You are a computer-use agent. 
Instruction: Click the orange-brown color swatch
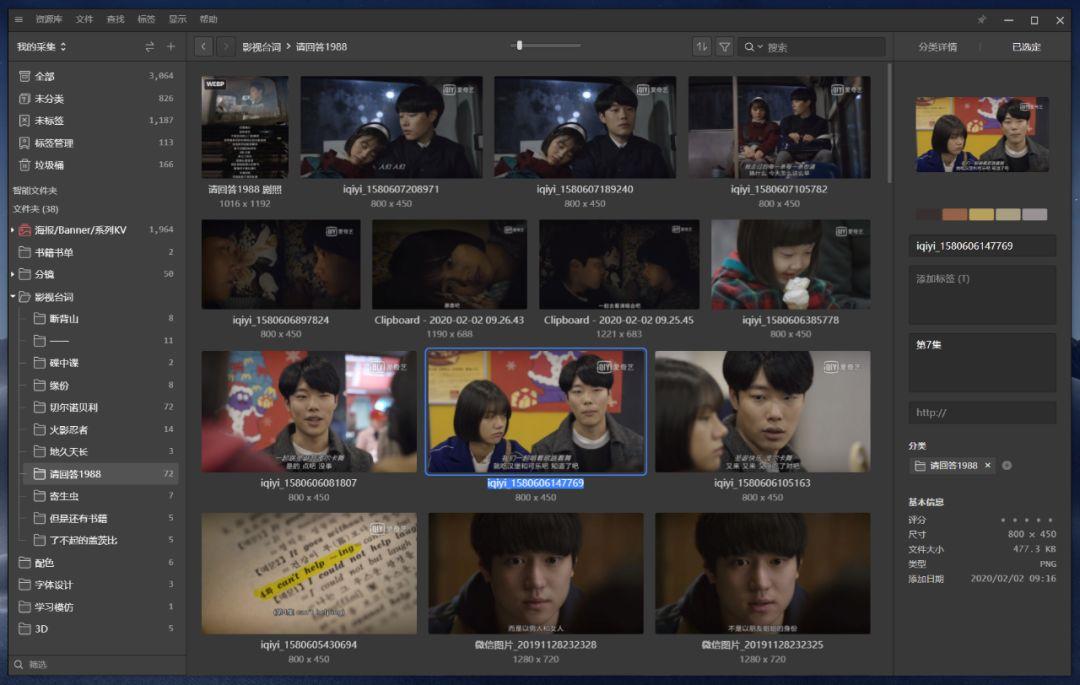coord(955,215)
